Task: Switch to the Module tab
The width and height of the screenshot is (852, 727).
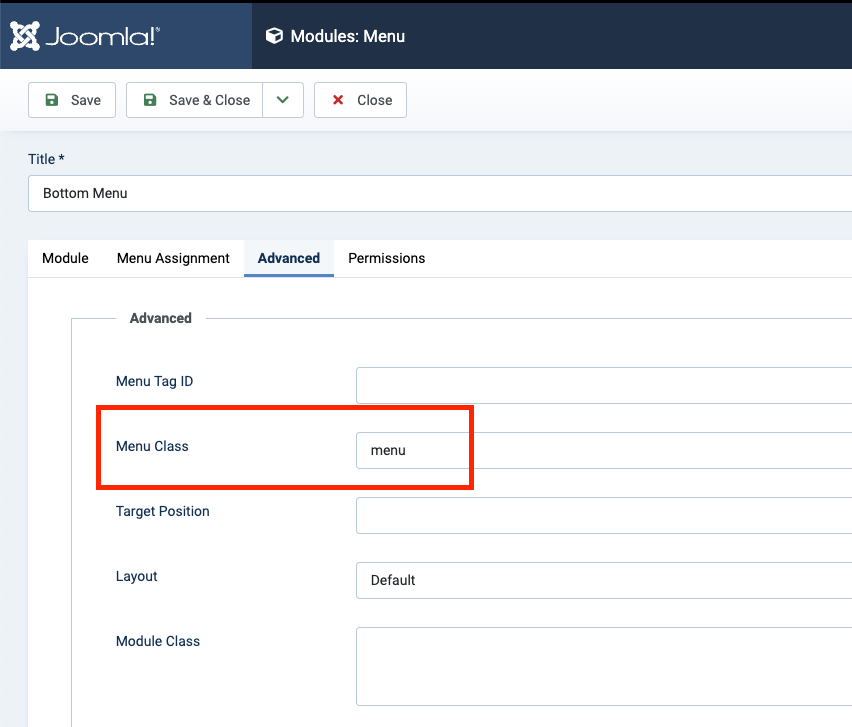Action: click(x=65, y=258)
